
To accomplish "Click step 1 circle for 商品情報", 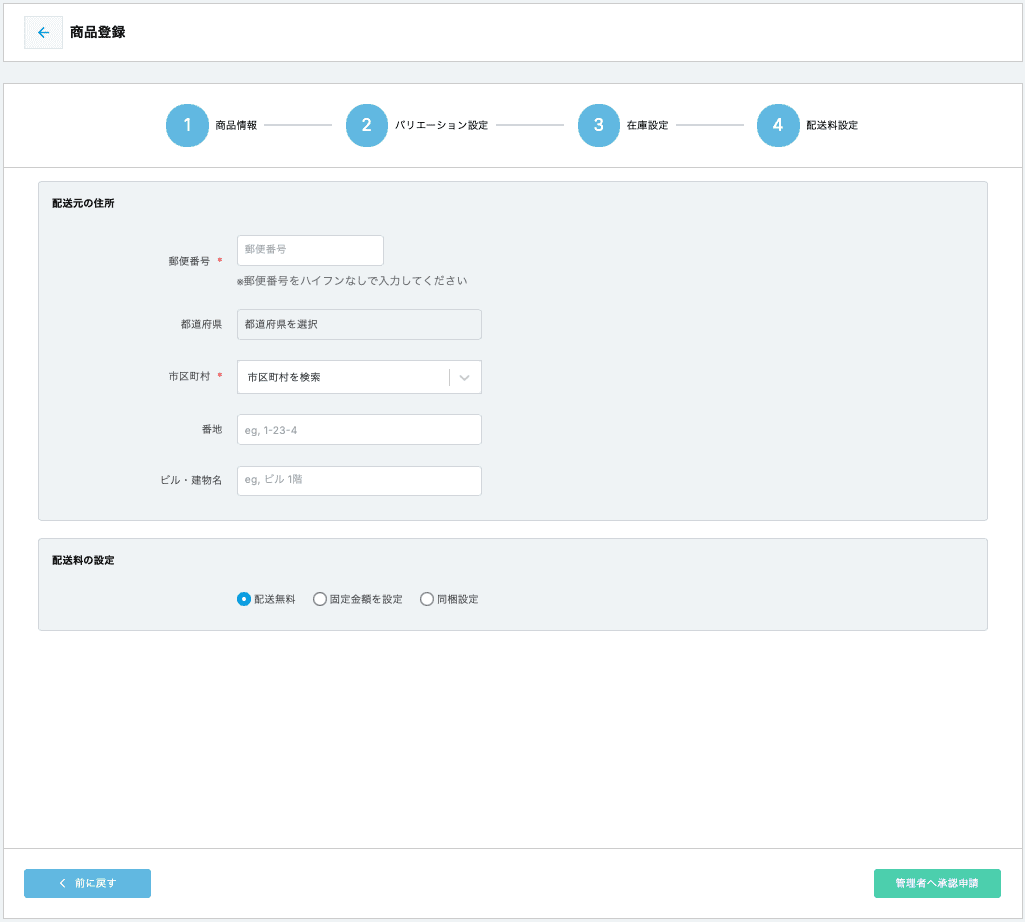I will pyautogui.click(x=187, y=126).
